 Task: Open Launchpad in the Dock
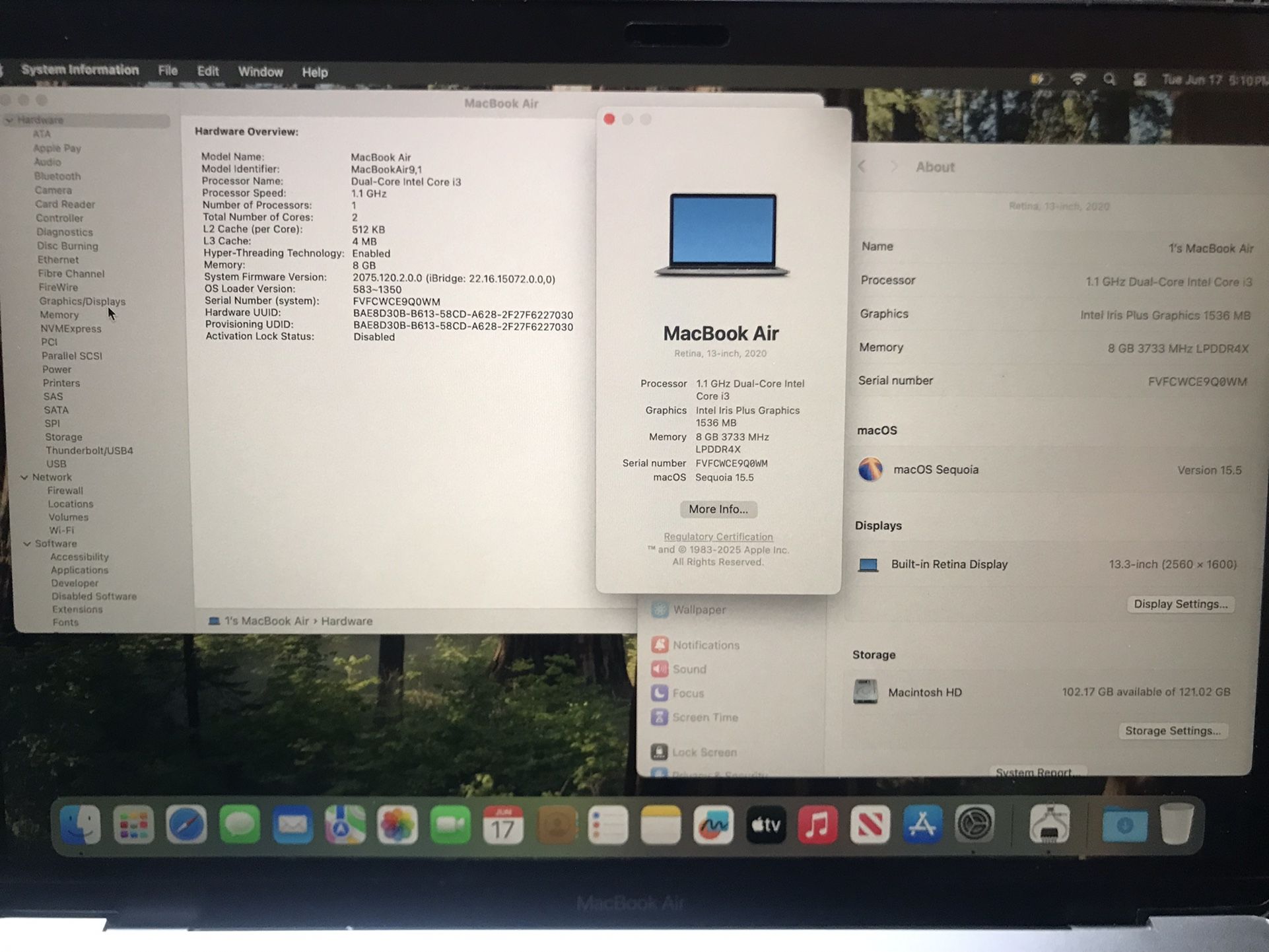(x=133, y=824)
